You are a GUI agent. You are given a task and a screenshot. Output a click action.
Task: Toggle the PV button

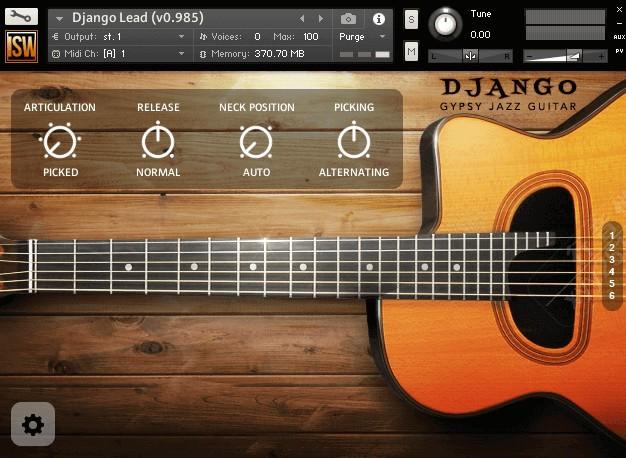click(x=619, y=51)
